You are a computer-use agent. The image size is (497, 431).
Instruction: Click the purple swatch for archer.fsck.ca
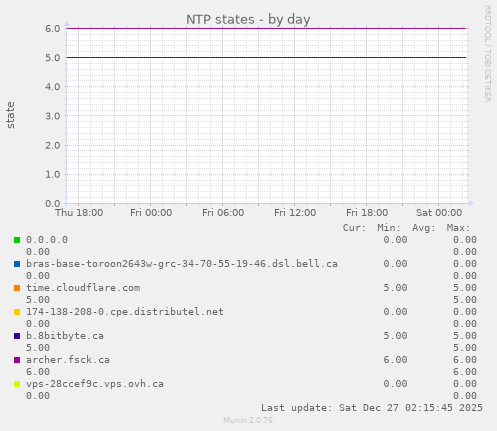click(x=17, y=360)
